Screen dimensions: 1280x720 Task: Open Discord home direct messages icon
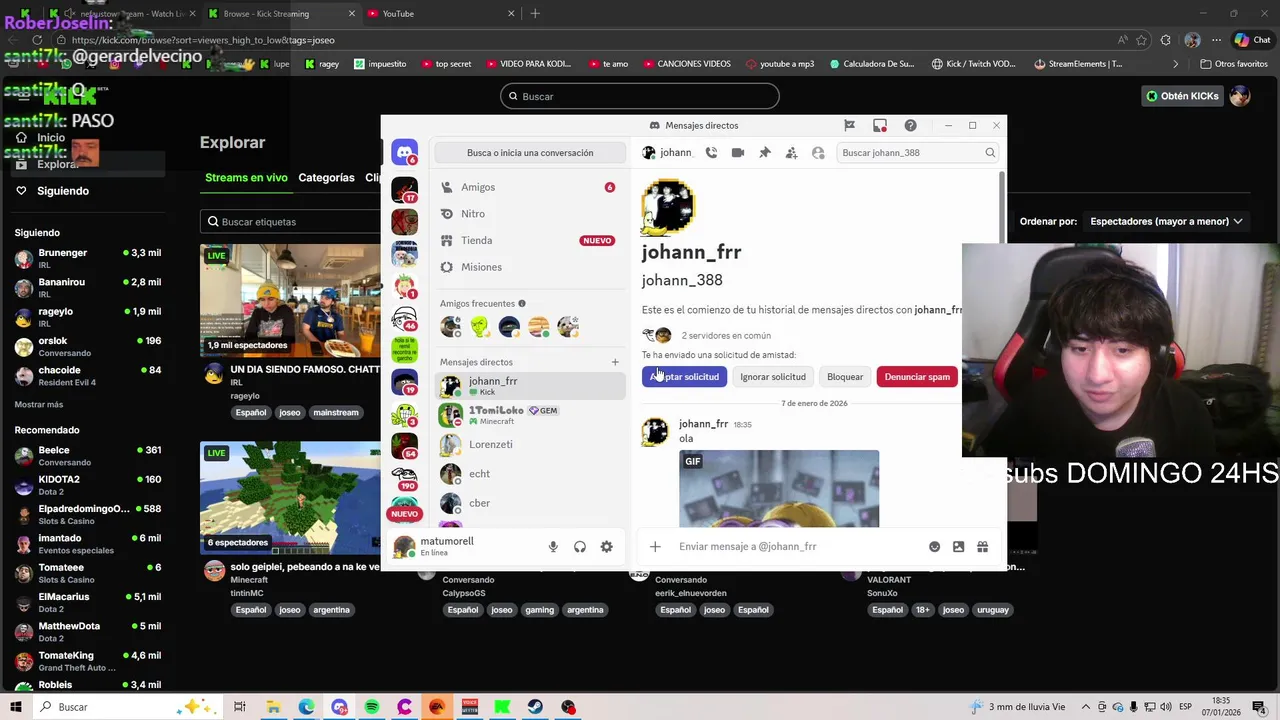(405, 153)
